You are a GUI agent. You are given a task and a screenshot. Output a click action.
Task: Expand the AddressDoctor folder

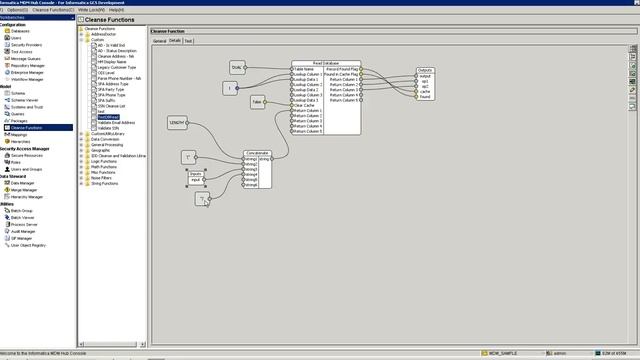[81, 34]
